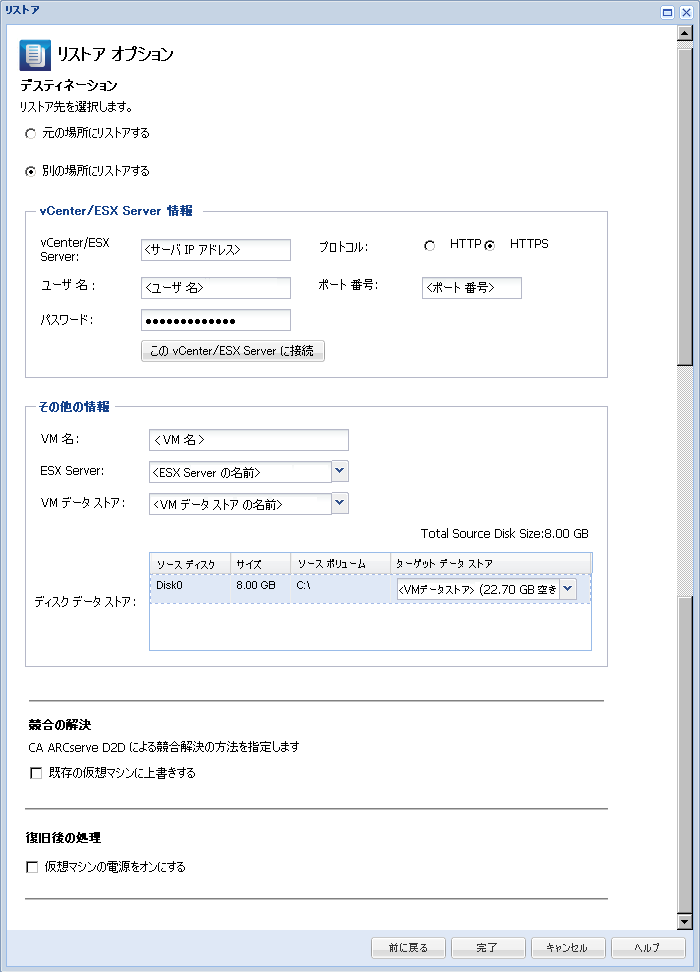Click the サイズ column header

click(x=260, y=563)
